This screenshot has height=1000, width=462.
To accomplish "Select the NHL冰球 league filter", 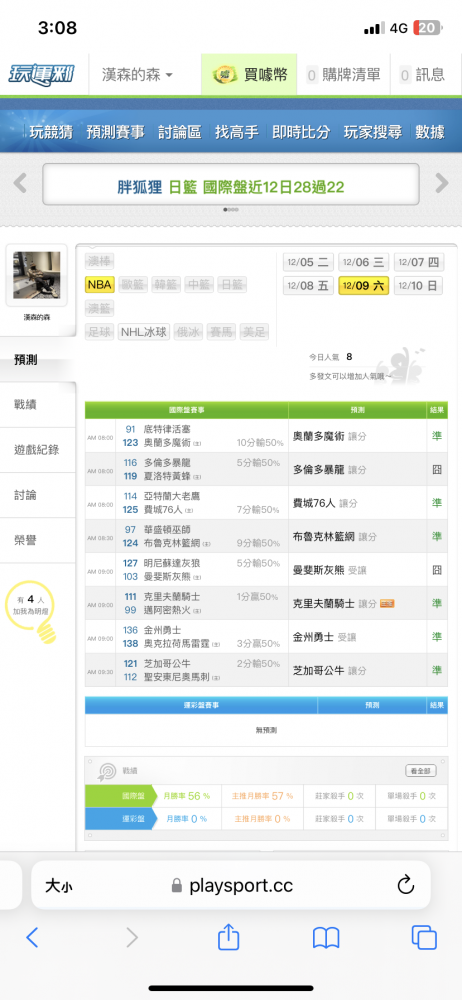I will 144,332.
